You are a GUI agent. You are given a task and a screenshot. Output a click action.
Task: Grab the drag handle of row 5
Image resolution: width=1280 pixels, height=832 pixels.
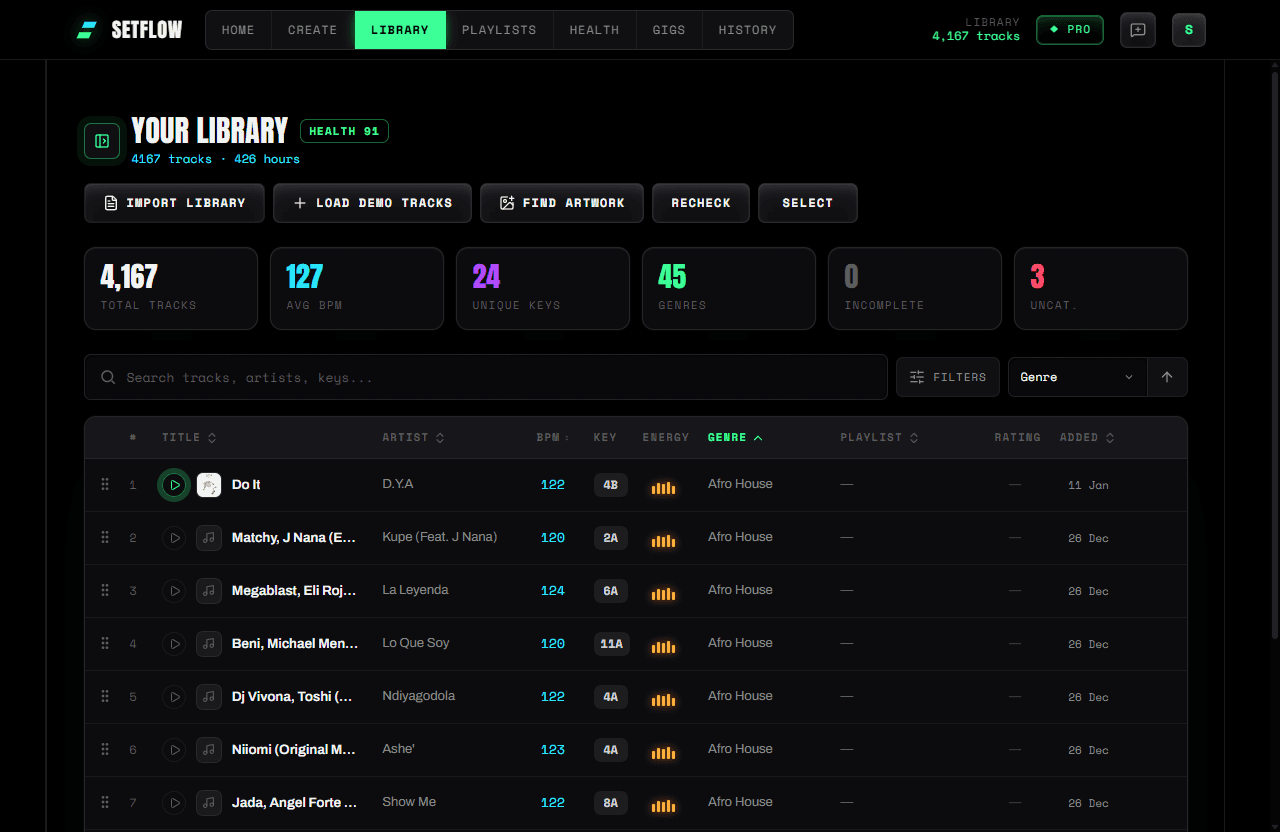(105, 697)
